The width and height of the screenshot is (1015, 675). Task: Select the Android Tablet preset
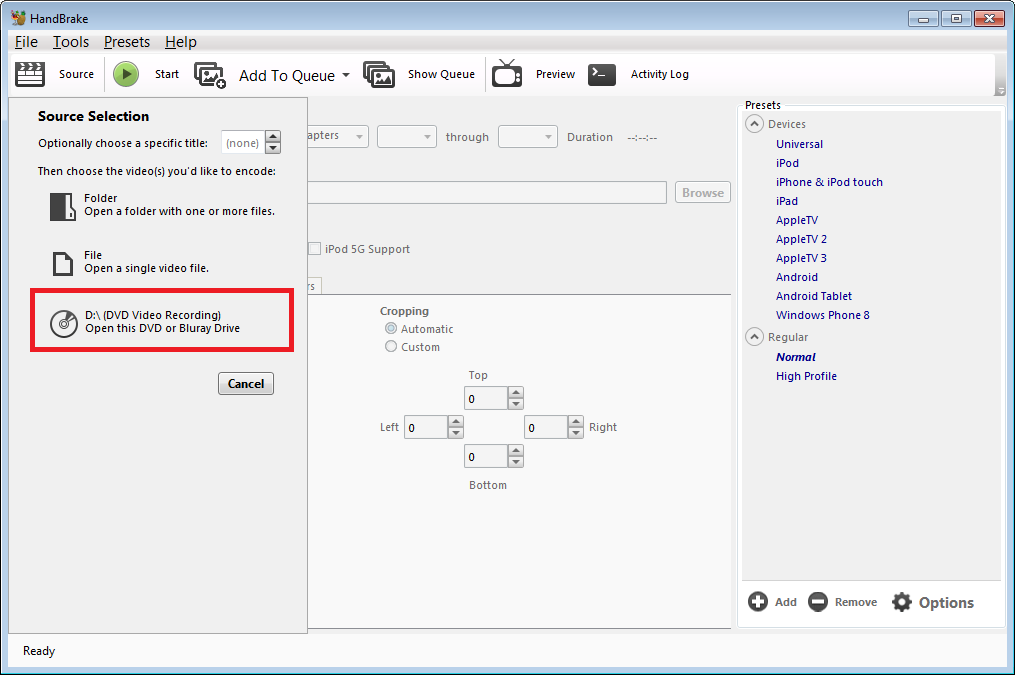click(814, 296)
